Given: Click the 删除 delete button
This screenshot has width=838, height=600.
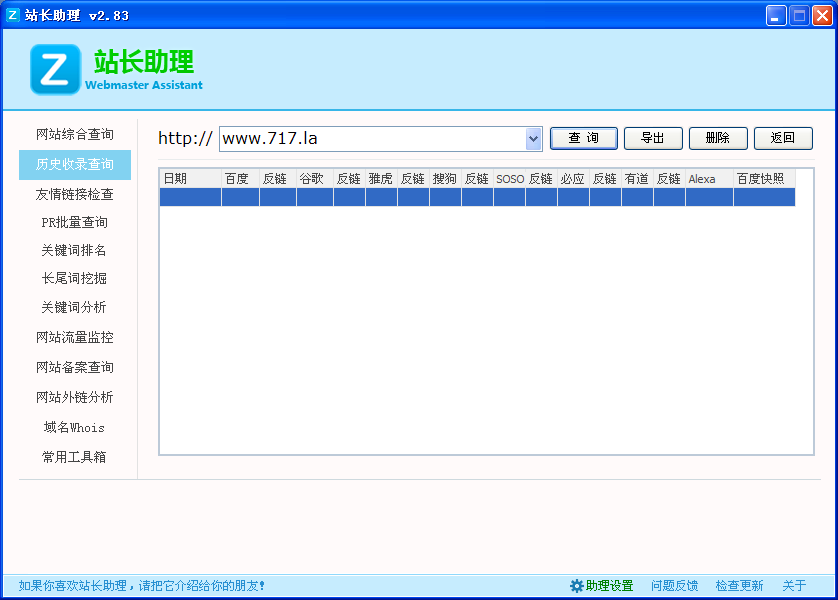Looking at the screenshot, I should (718, 138).
